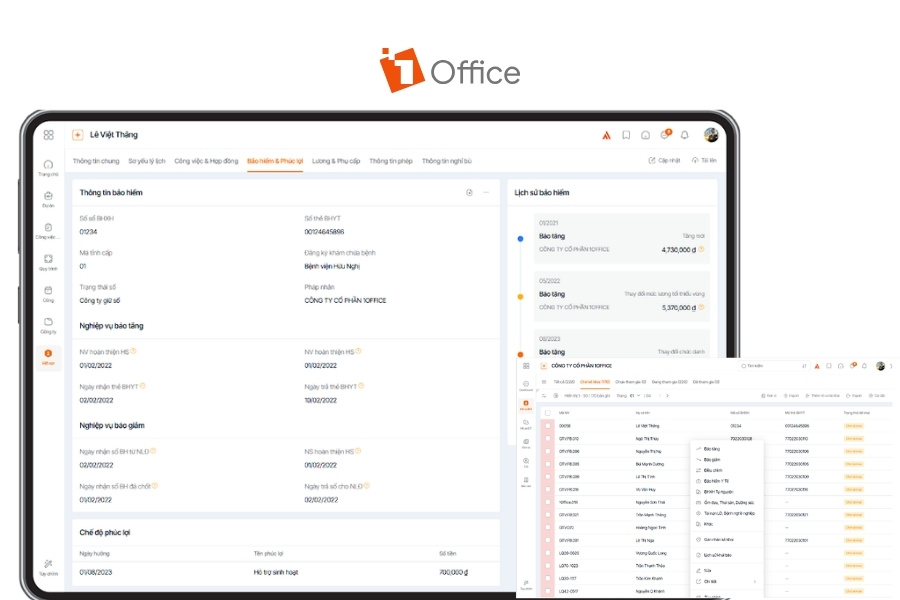Click the add icon in Thông tin bảo hiểm
This screenshot has width=900, height=600.
point(470,193)
